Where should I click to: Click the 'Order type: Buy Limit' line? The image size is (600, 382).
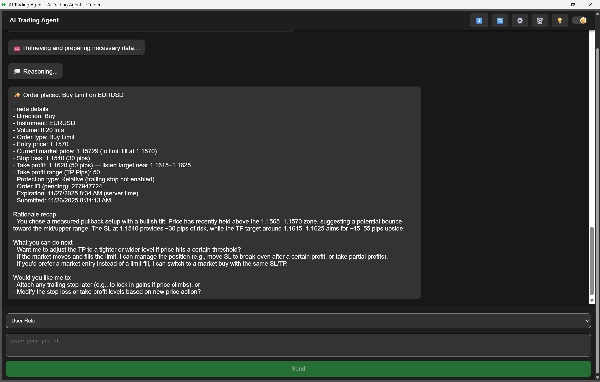click(x=44, y=137)
